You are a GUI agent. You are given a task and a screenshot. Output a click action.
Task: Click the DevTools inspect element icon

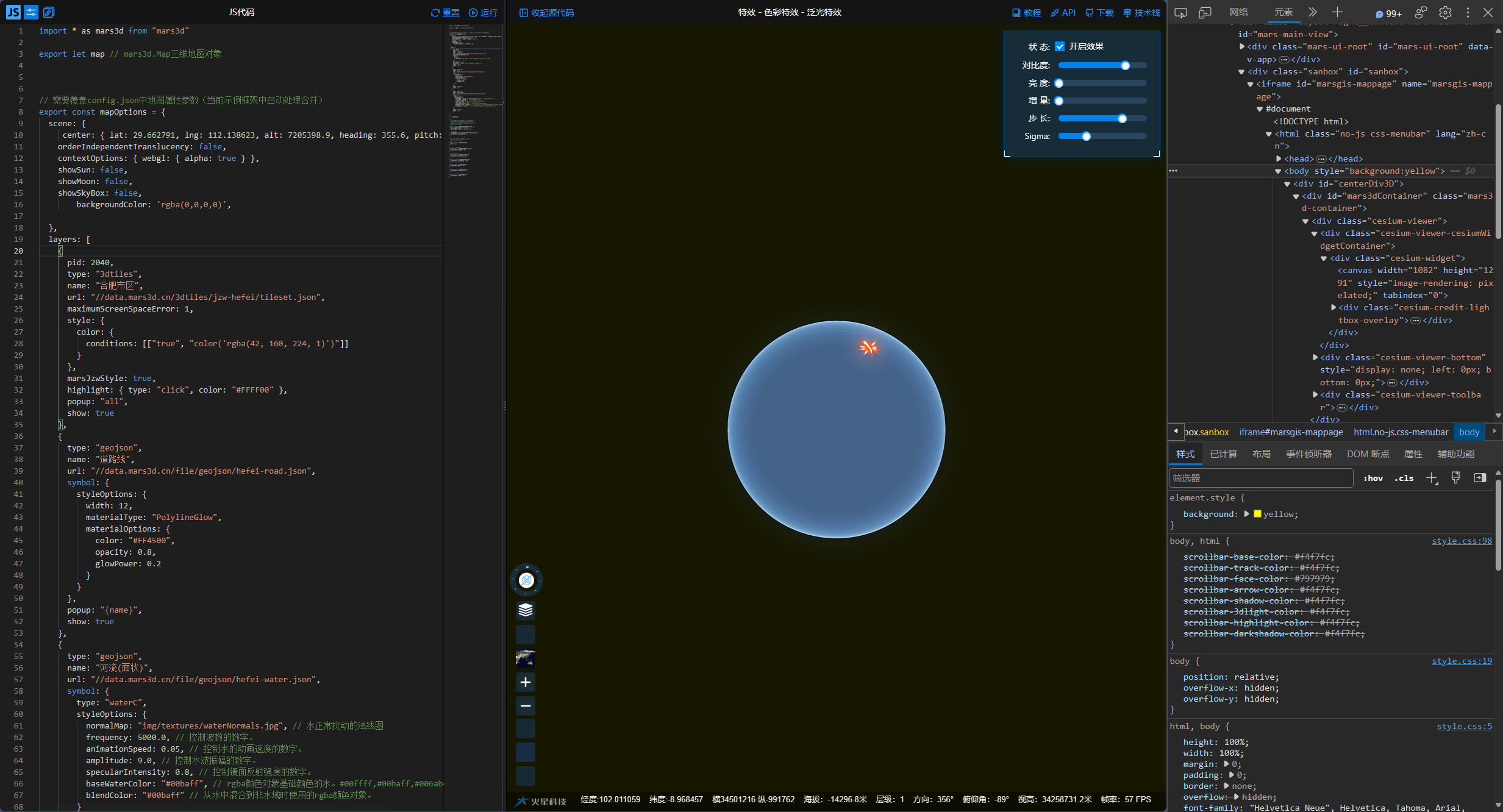(1180, 12)
